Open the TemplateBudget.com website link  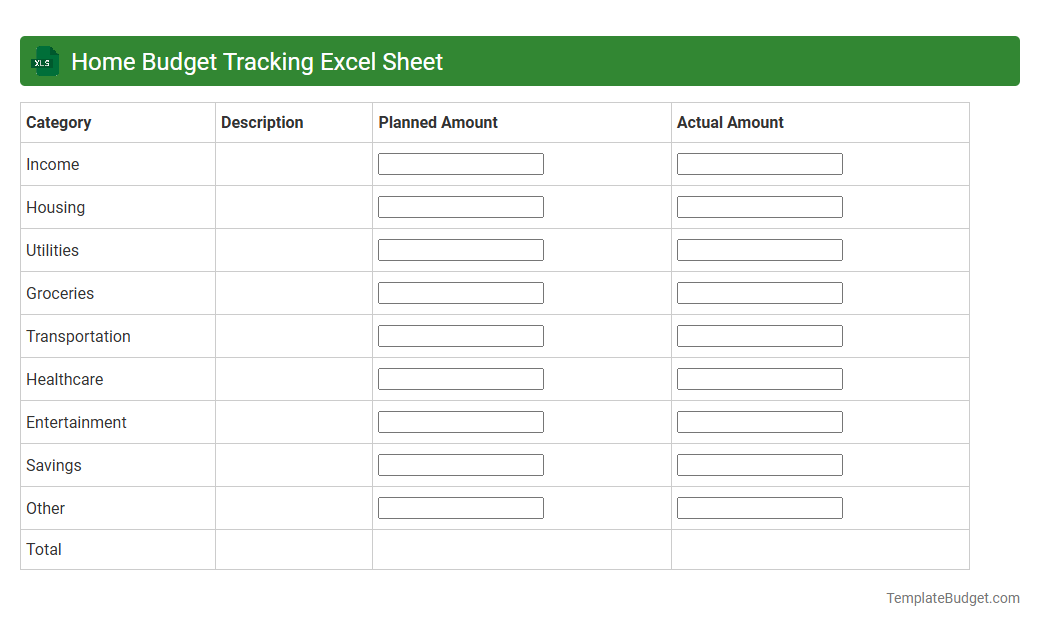(951, 598)
